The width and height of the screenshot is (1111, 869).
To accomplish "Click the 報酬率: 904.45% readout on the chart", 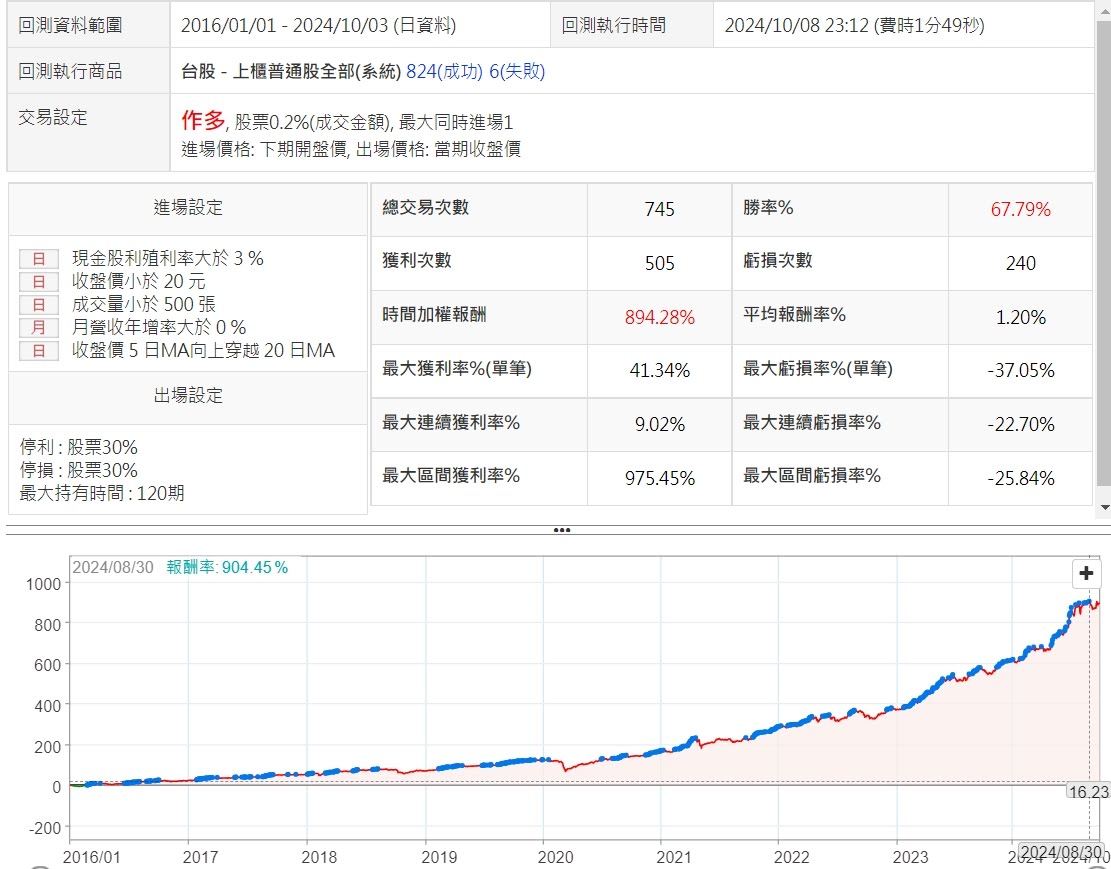I will (227, 568).
